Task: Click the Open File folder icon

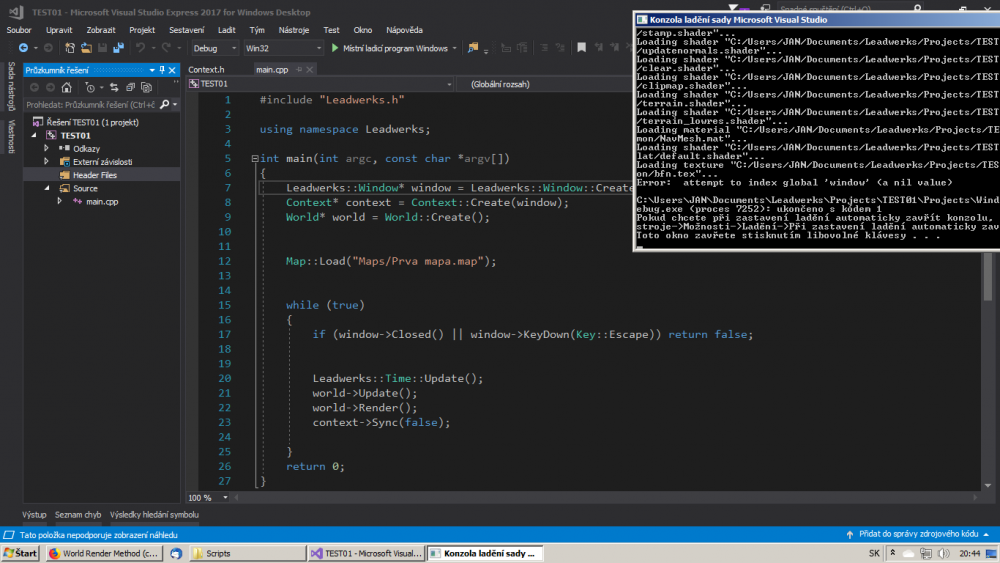Action: tap(87, 48)
